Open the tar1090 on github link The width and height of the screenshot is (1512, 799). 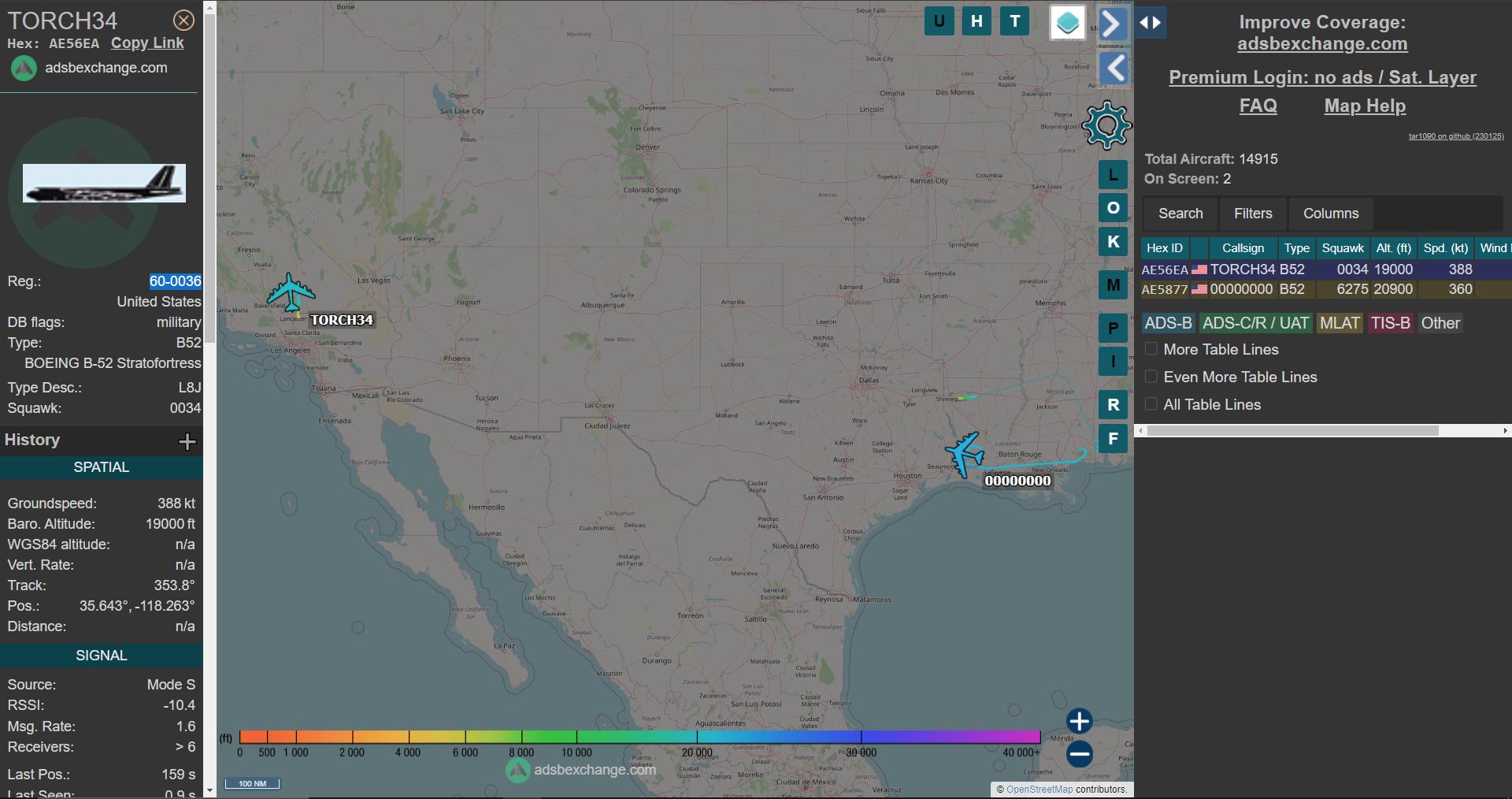pyautogui.click(x=1456, y=136)
